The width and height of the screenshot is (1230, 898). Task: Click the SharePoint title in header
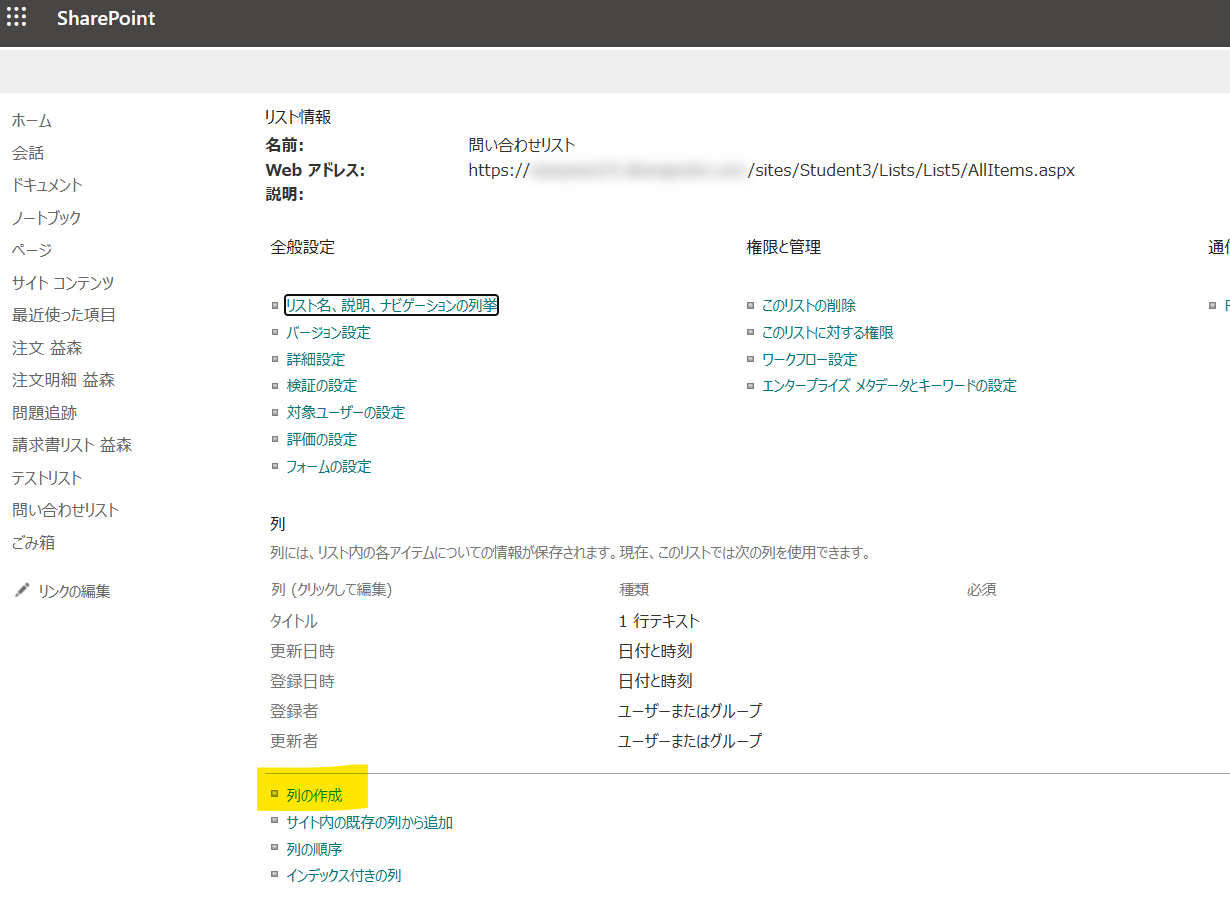click(106, 19)
